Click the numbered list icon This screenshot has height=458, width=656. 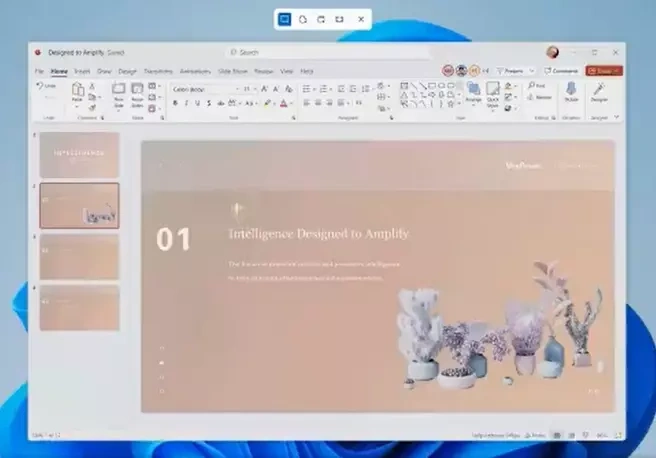pos(323,89)
